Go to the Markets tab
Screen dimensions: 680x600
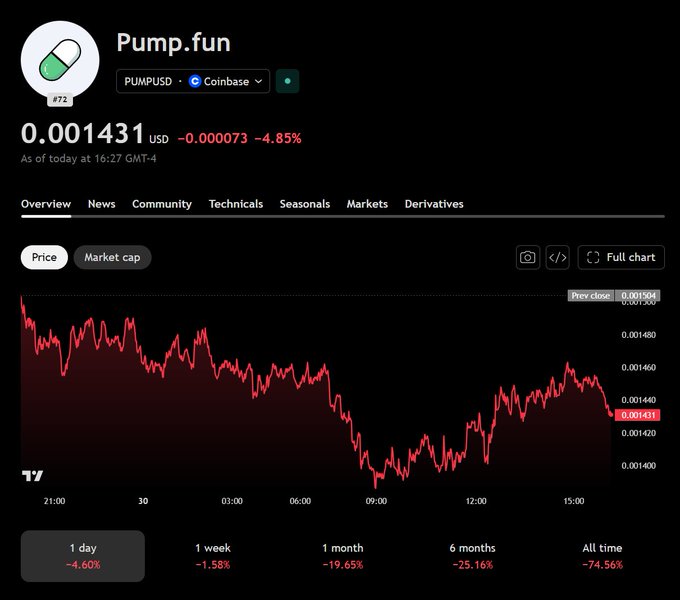[x=367, y=204]
